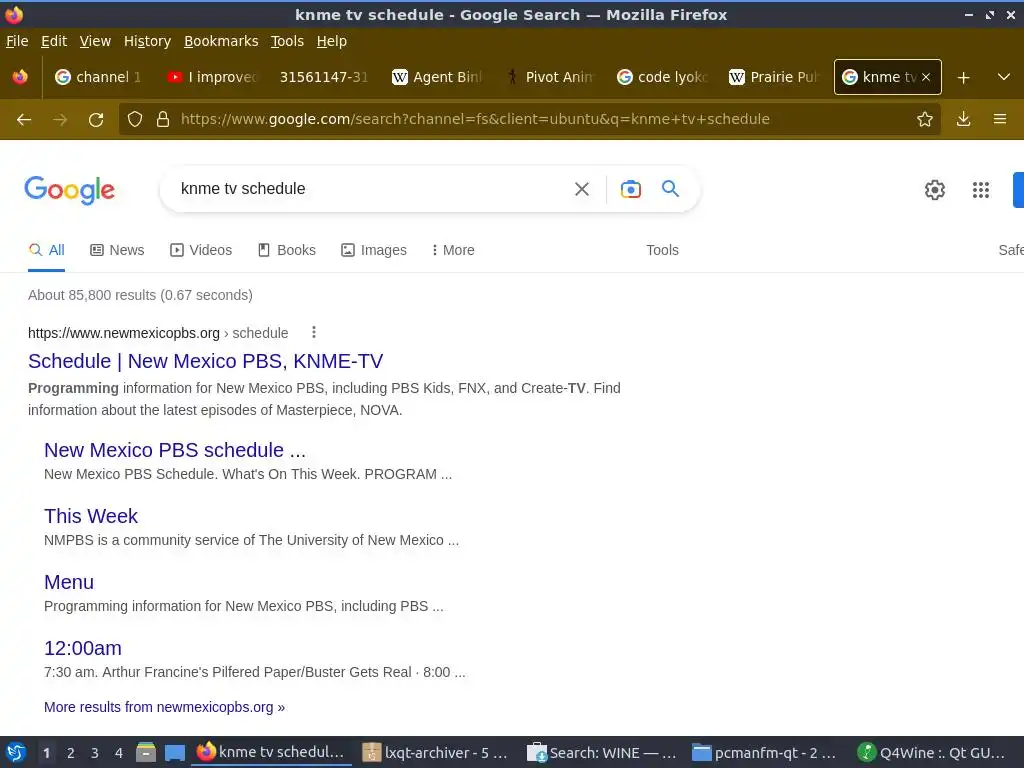Image resolution: width=1024 pixels, height=768 pixels.
Task: Open the File menu
Action: [17, 41]
